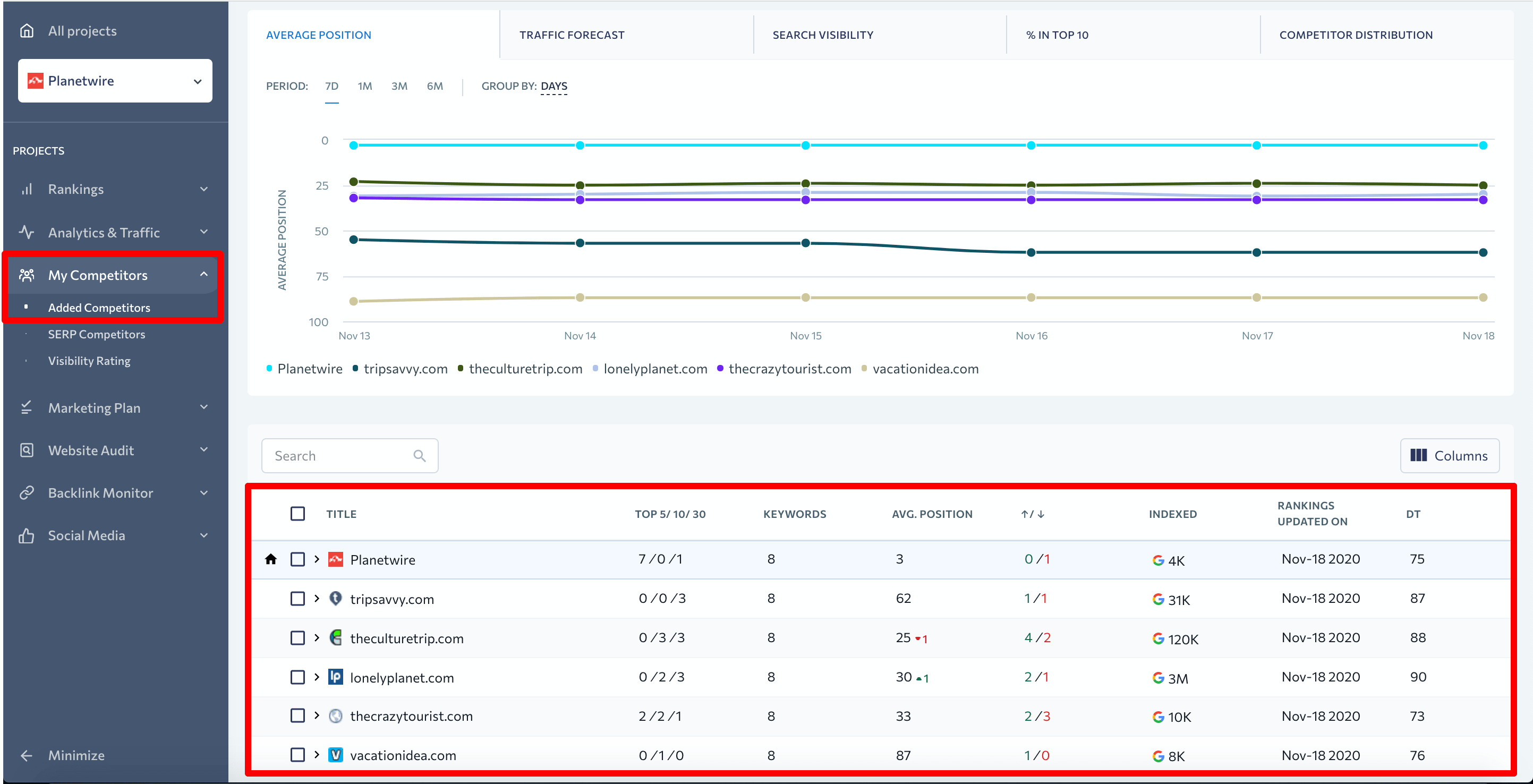Click the All projects home icon
The height and width of the screenshot is (784, 1533).
click(27, 30)
